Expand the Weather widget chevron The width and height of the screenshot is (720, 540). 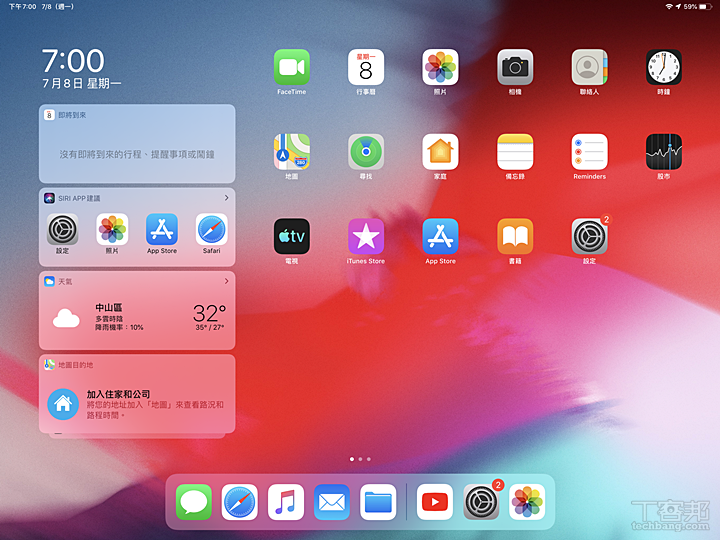point(226,281)
